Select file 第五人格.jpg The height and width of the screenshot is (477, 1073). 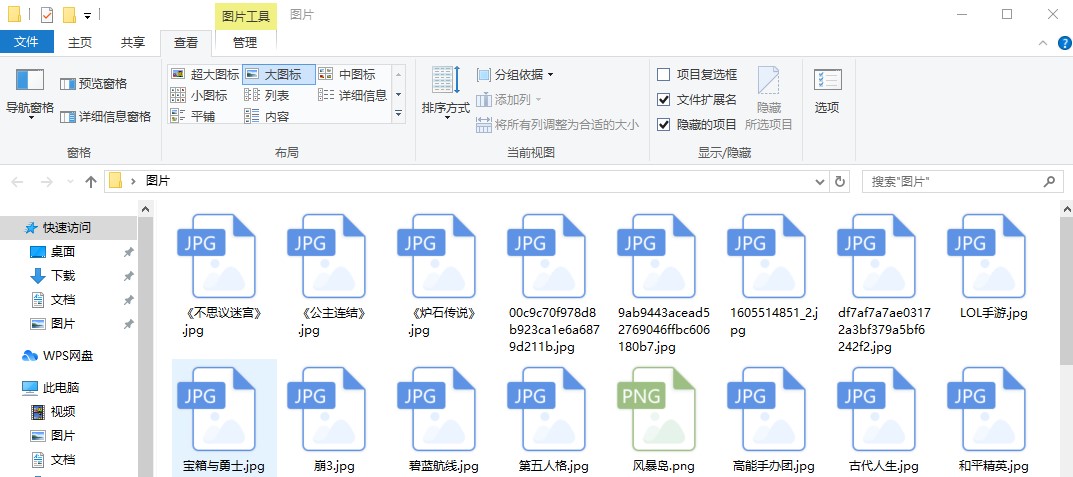coord(554,419)
